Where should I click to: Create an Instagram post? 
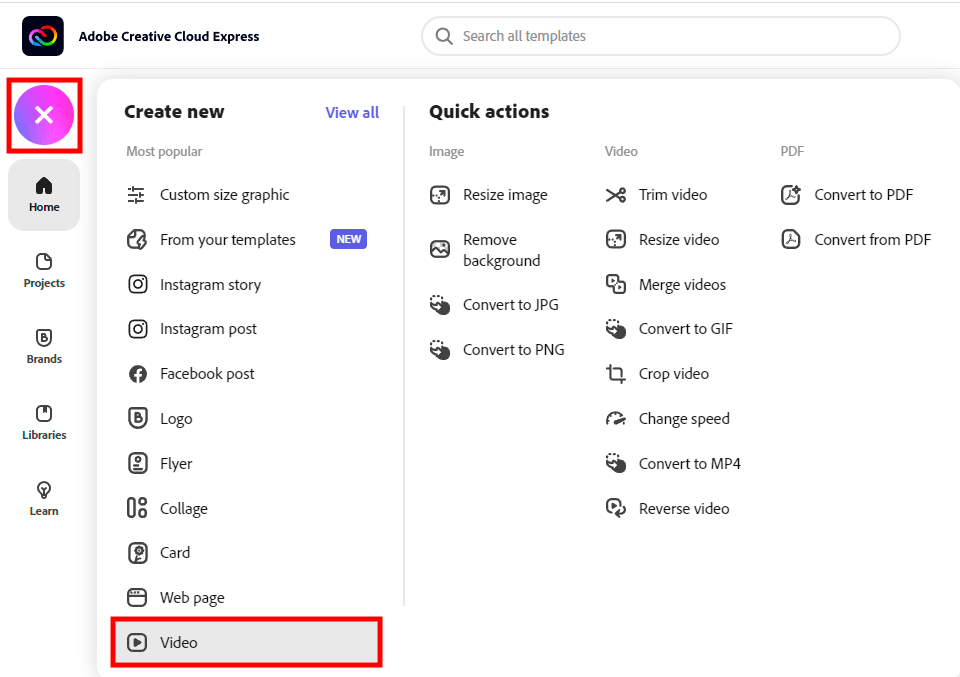[208, 329]
